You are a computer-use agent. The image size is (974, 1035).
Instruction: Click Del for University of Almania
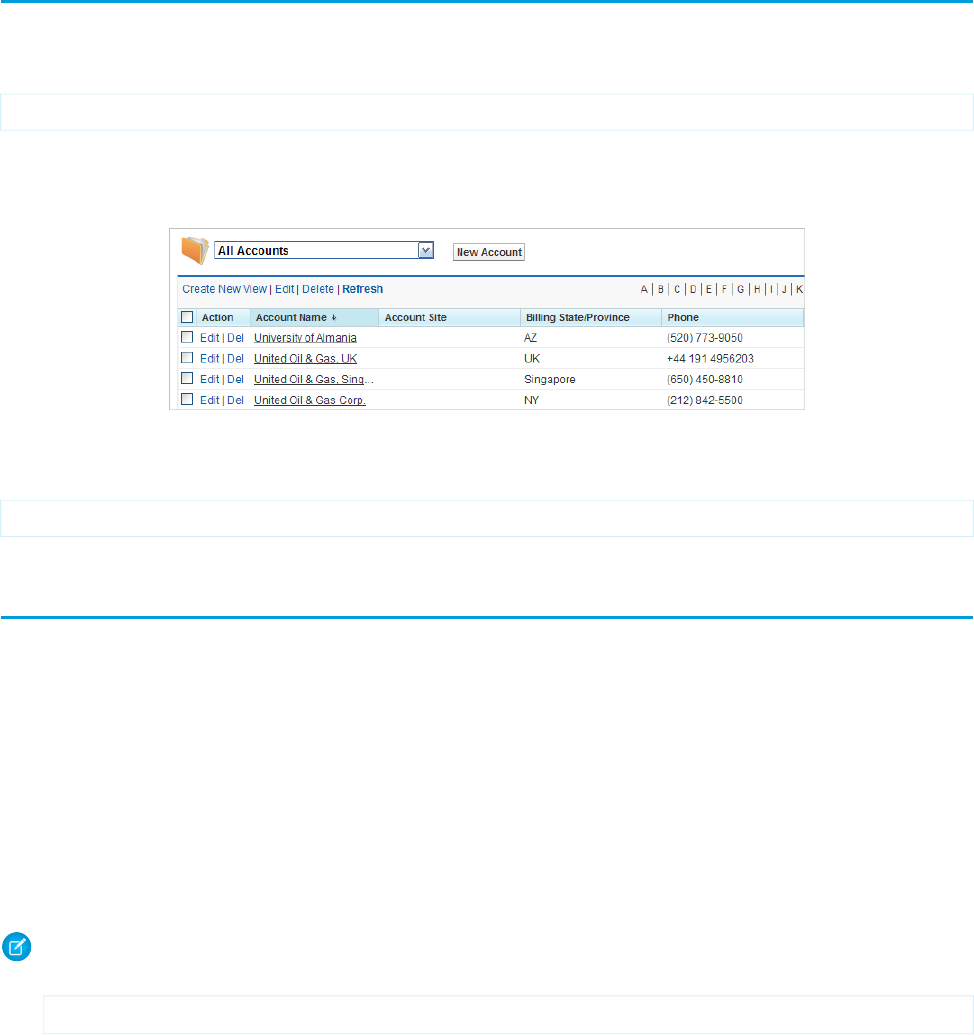click(236, 338)
